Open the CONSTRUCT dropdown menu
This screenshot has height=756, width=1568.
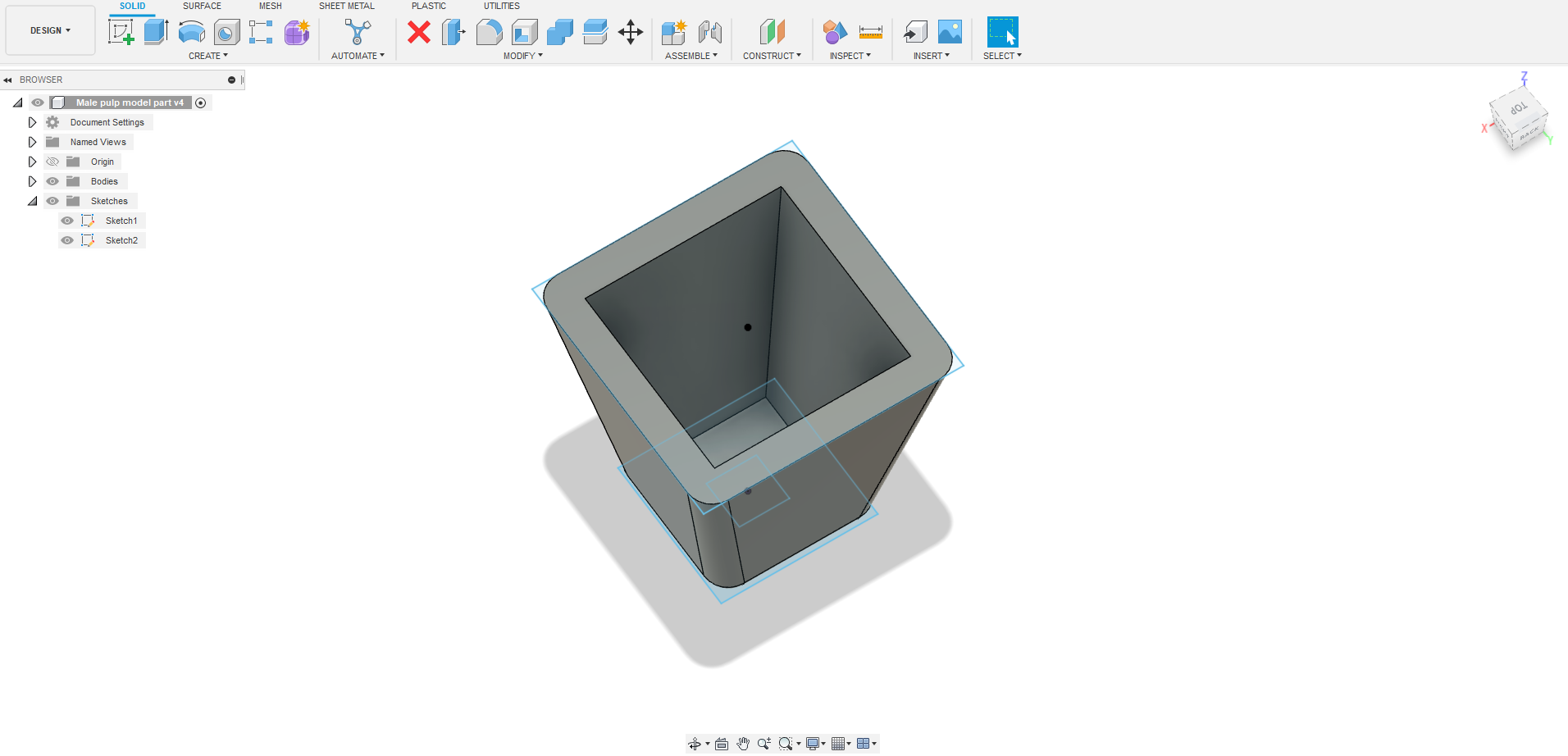(773, 56)
